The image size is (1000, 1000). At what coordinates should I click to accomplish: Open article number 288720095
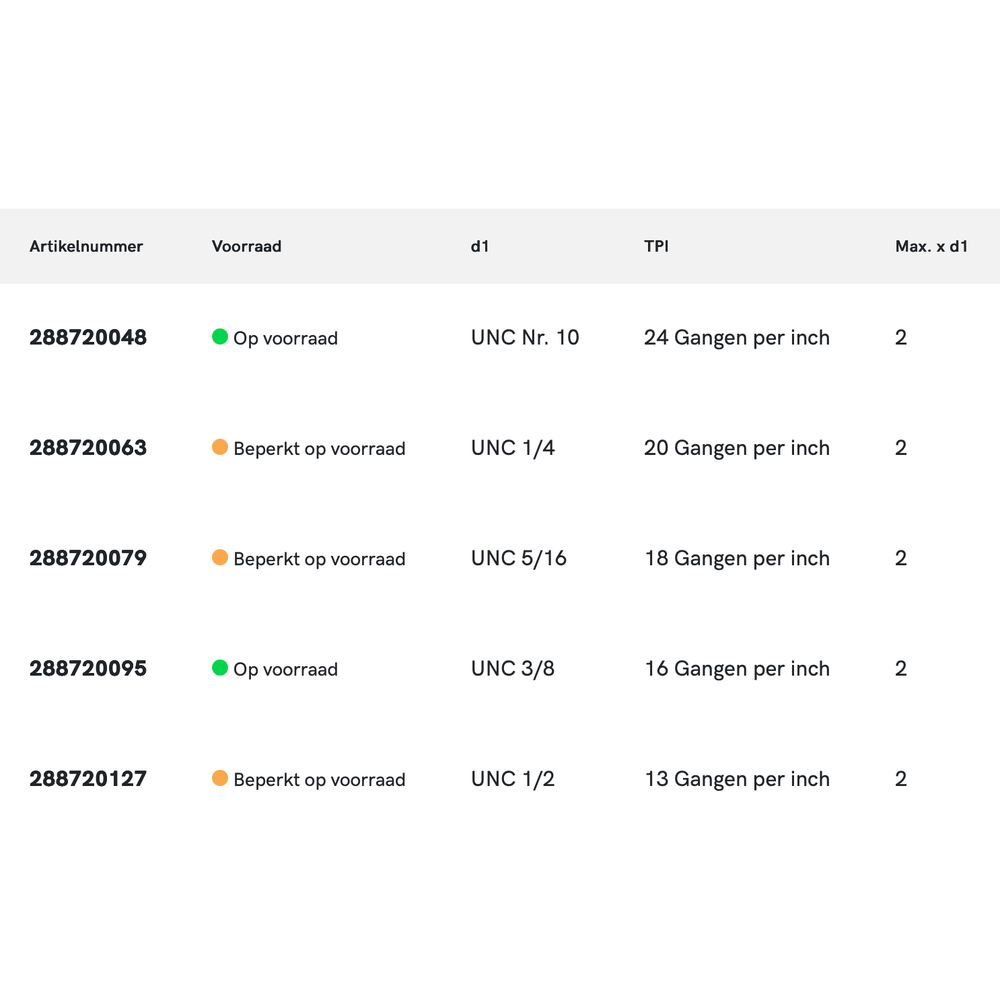click(x=88, y=669)
